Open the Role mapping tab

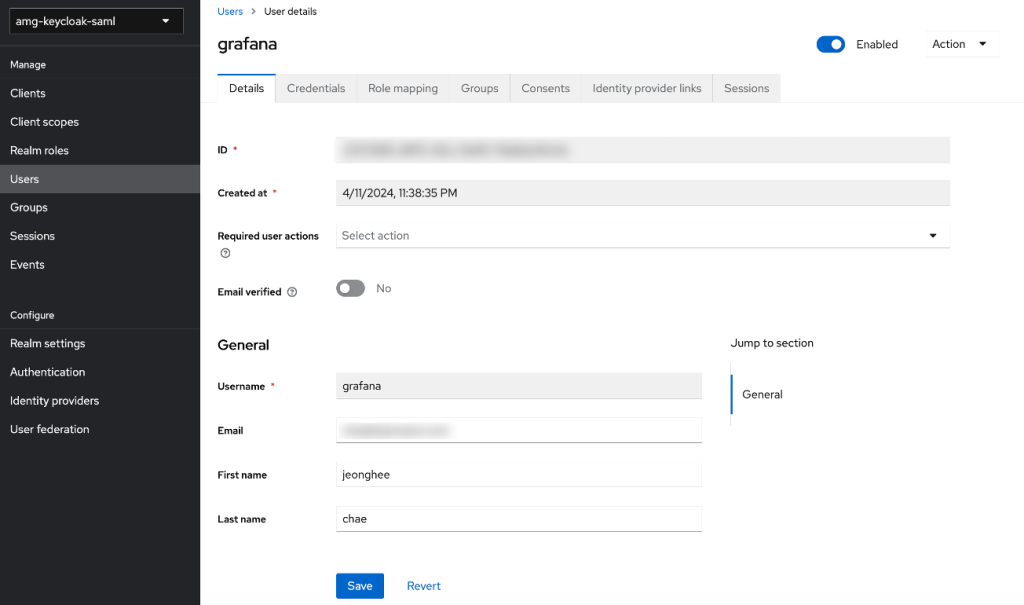click(403, 88)
